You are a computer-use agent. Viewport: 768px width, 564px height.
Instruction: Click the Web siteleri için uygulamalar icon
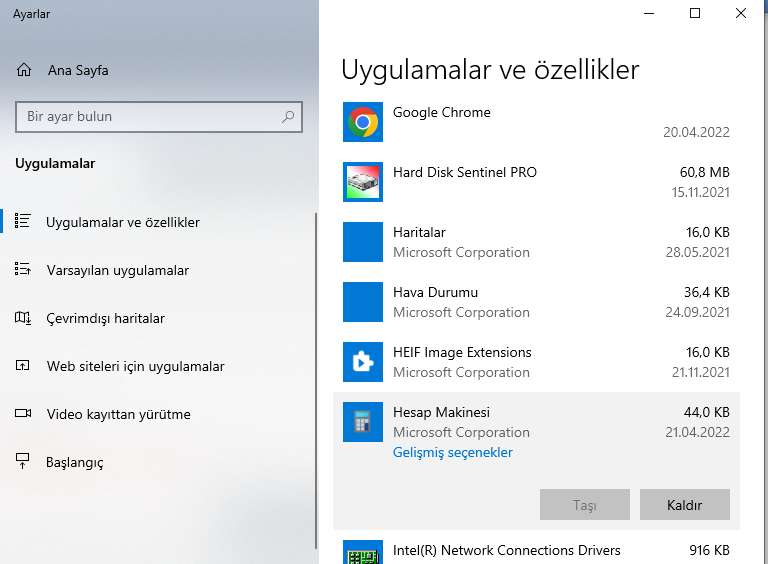click(x=23, y=365)
